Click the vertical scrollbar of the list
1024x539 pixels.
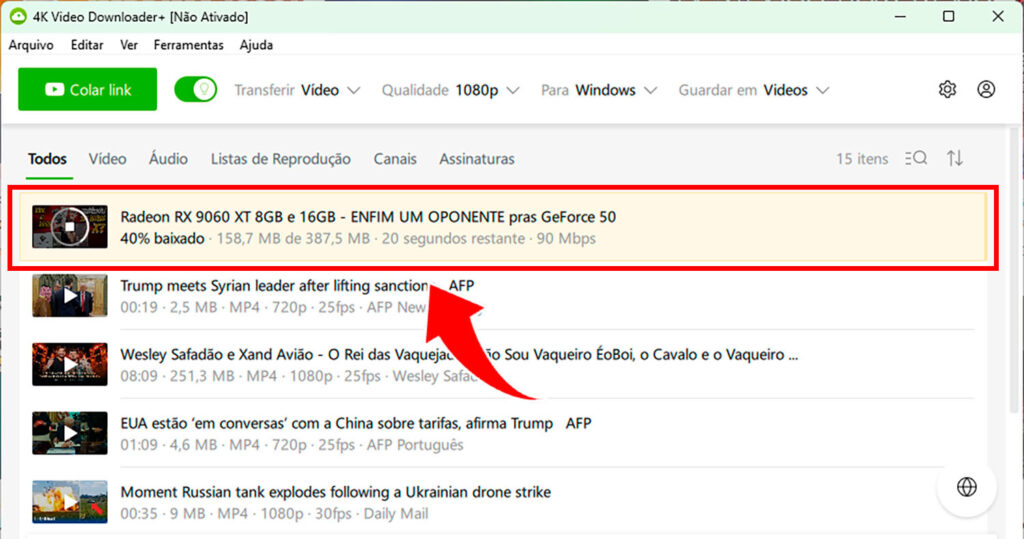tap(1014, 272)
